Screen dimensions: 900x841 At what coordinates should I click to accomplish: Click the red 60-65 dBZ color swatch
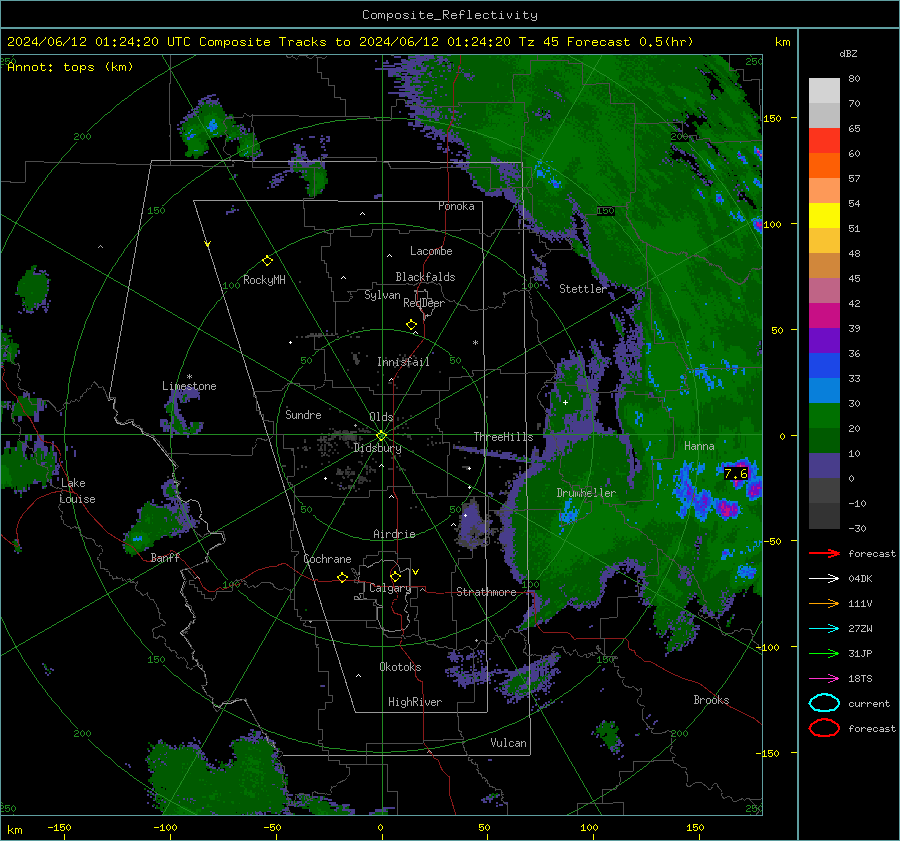tap(824, 141)
